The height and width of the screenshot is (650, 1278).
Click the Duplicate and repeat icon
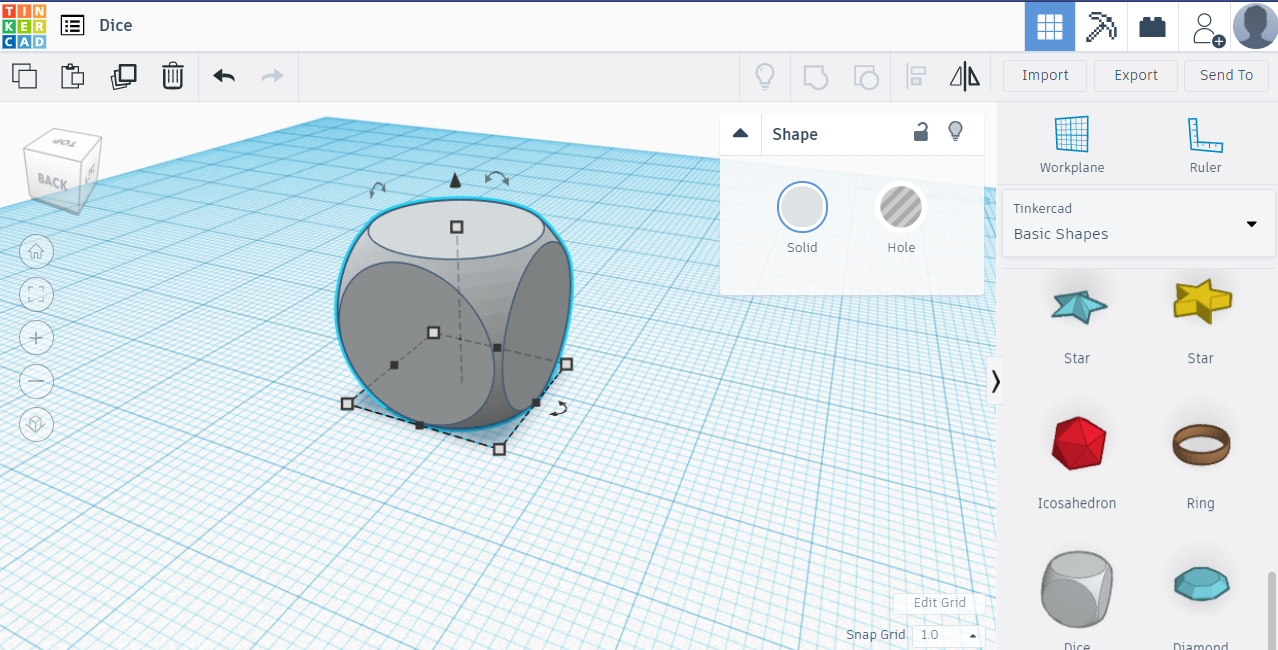[123, 76]
